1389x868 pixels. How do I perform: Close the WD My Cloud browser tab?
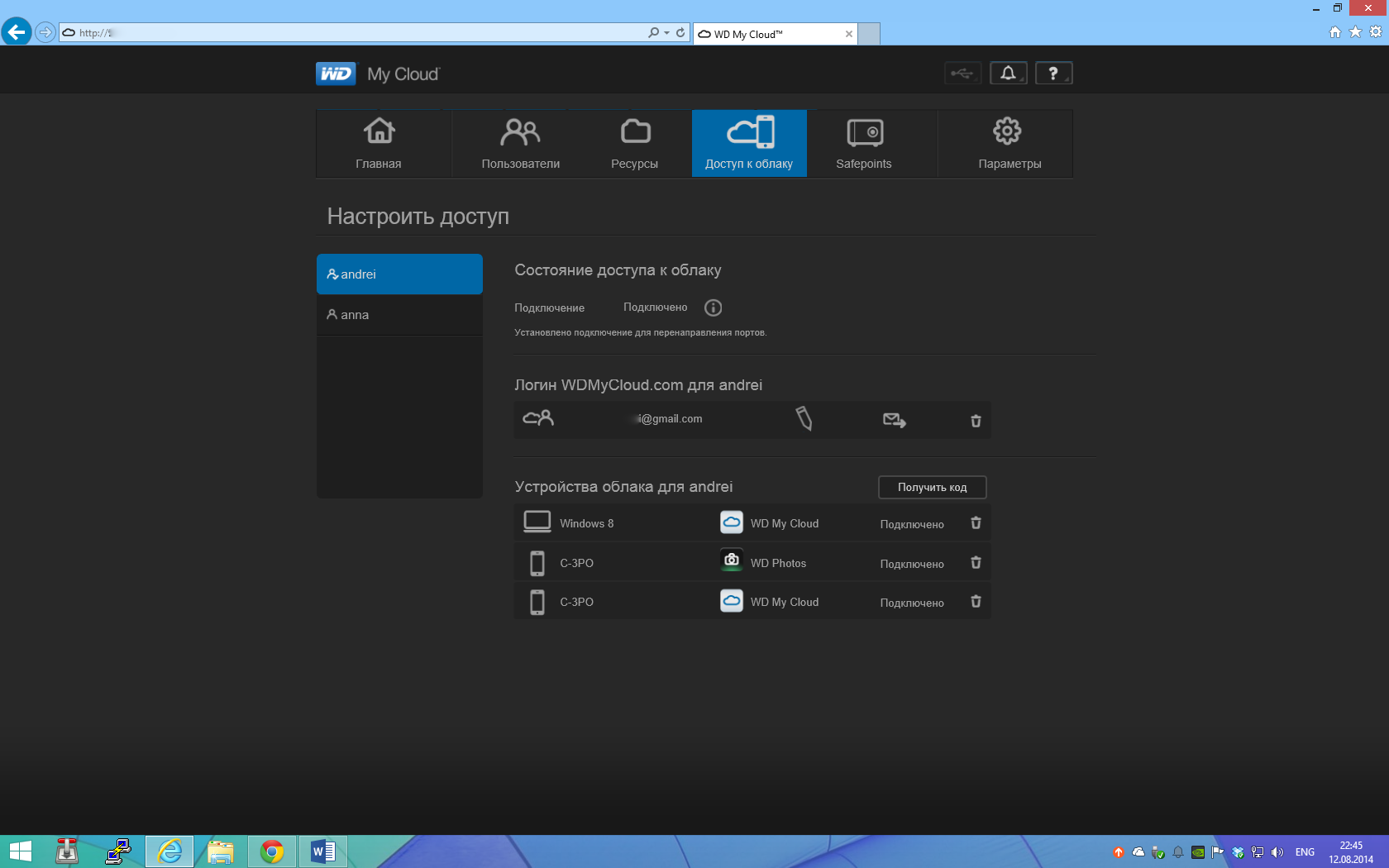tap(848, 34)
